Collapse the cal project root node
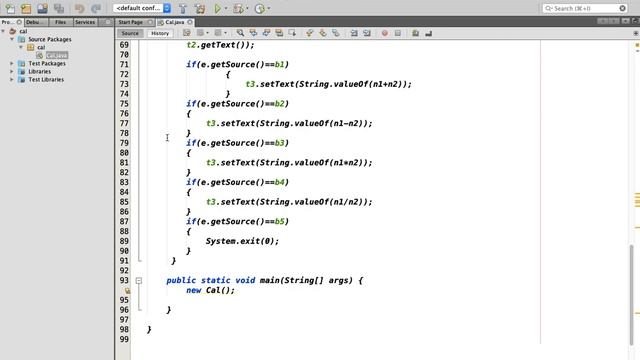The image size is (640, 360). 3,31
